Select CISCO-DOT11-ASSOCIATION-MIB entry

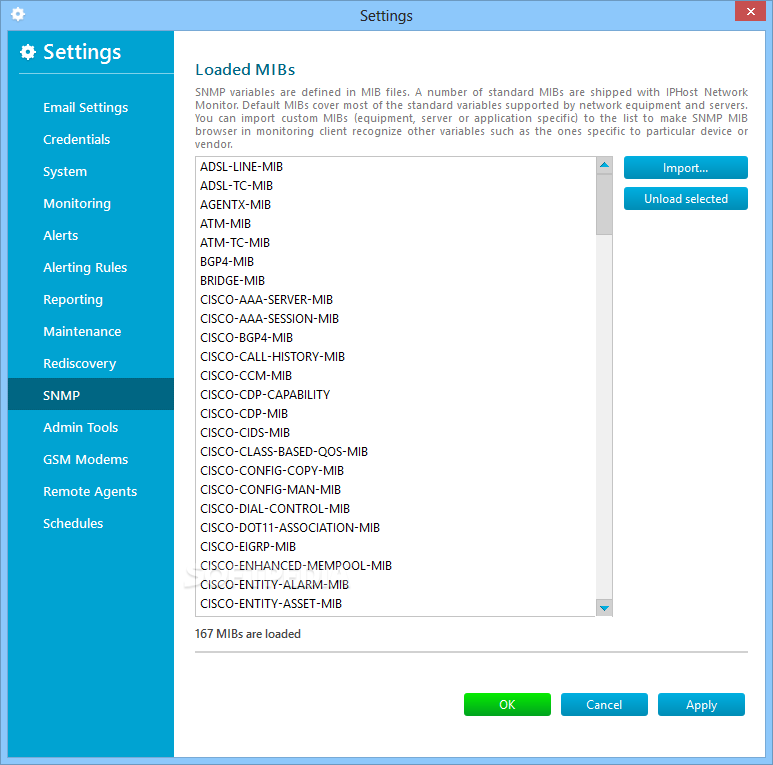[395, 527]
